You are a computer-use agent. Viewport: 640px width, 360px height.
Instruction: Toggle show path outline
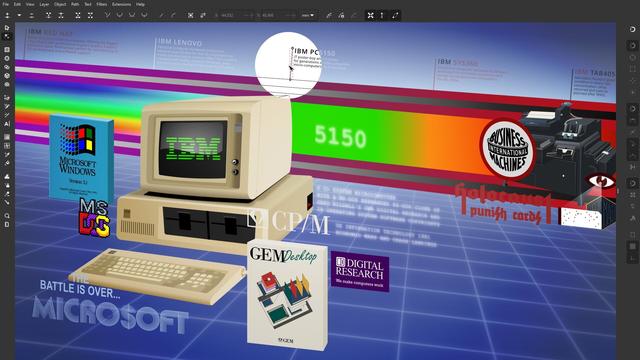(395, 15)
